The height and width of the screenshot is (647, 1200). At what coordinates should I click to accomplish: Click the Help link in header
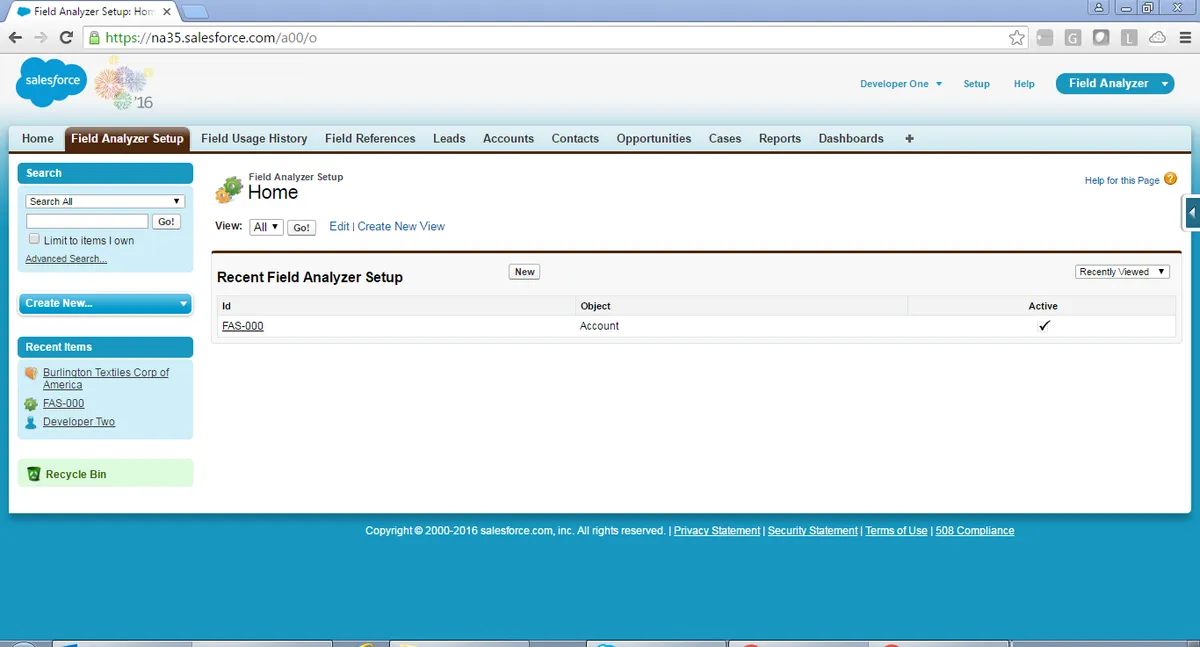tap(1024, 84)
